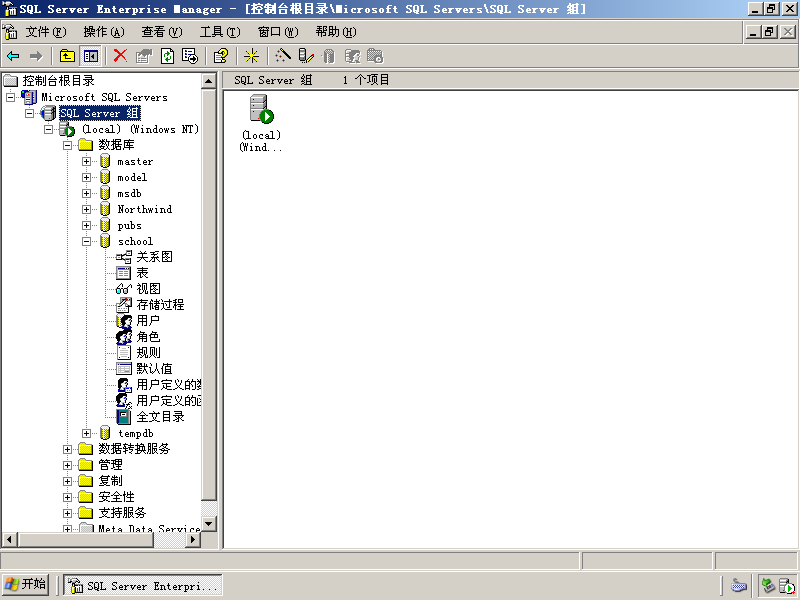
Task: Select 表 under school database
Action: pyautogui.click(x=142, y=273)
